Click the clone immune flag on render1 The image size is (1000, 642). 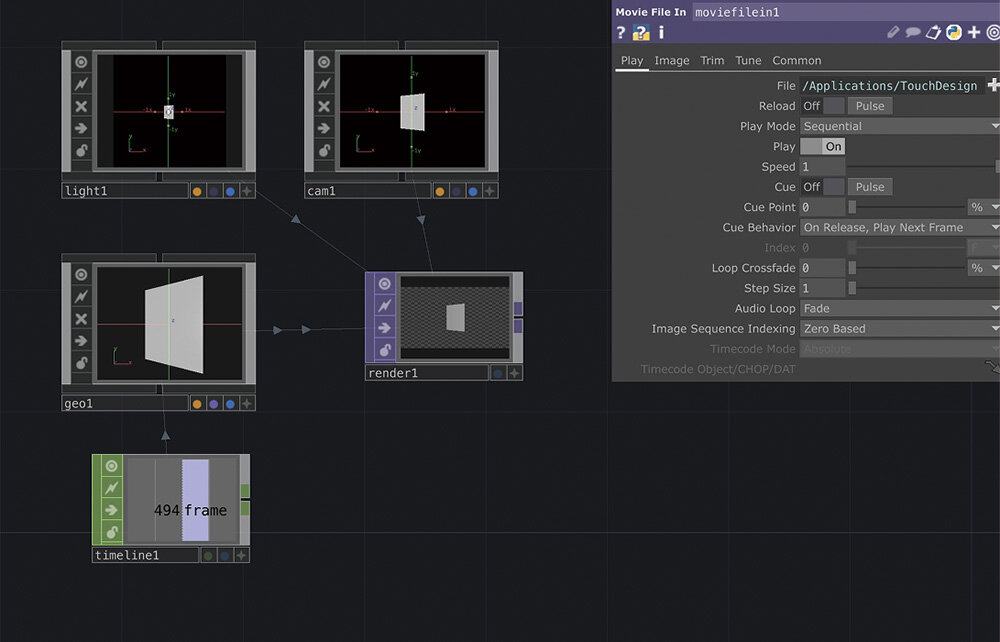pos(385,305)
